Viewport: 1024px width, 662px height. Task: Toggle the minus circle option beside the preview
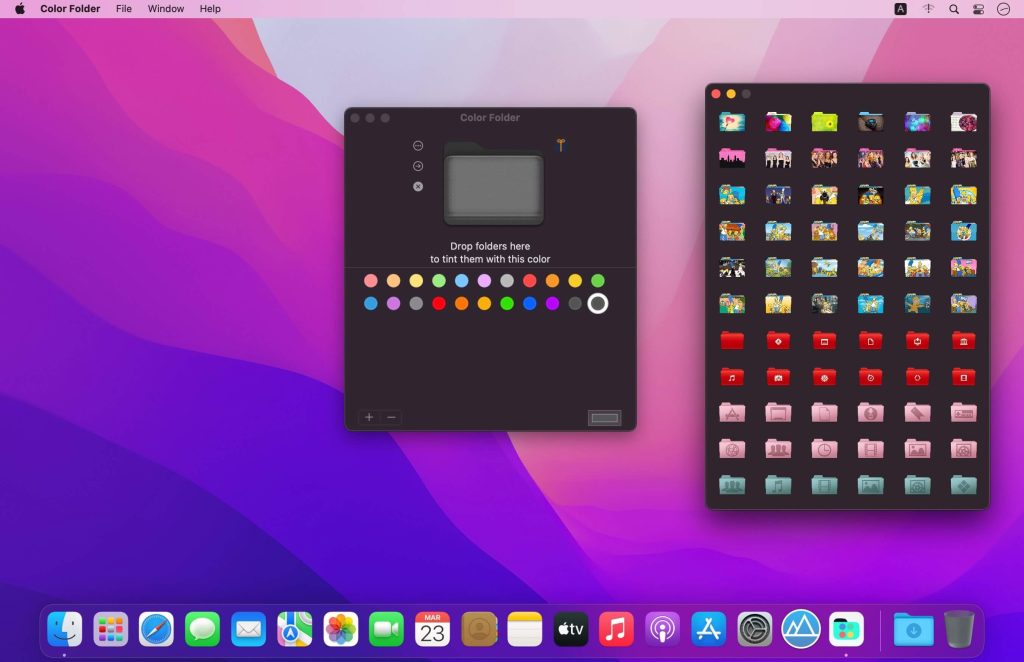point(417,146)
